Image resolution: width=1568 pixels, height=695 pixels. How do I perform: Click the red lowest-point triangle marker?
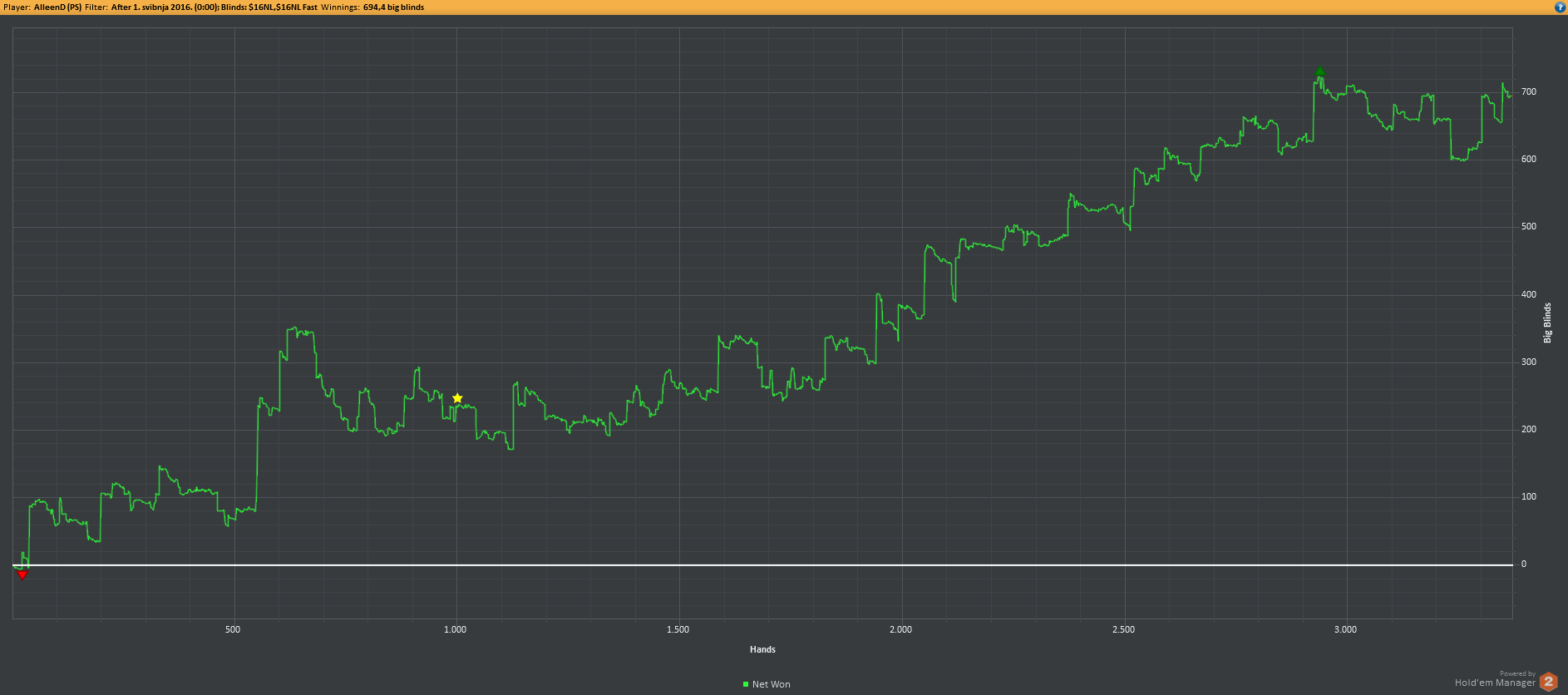(22, 574)
